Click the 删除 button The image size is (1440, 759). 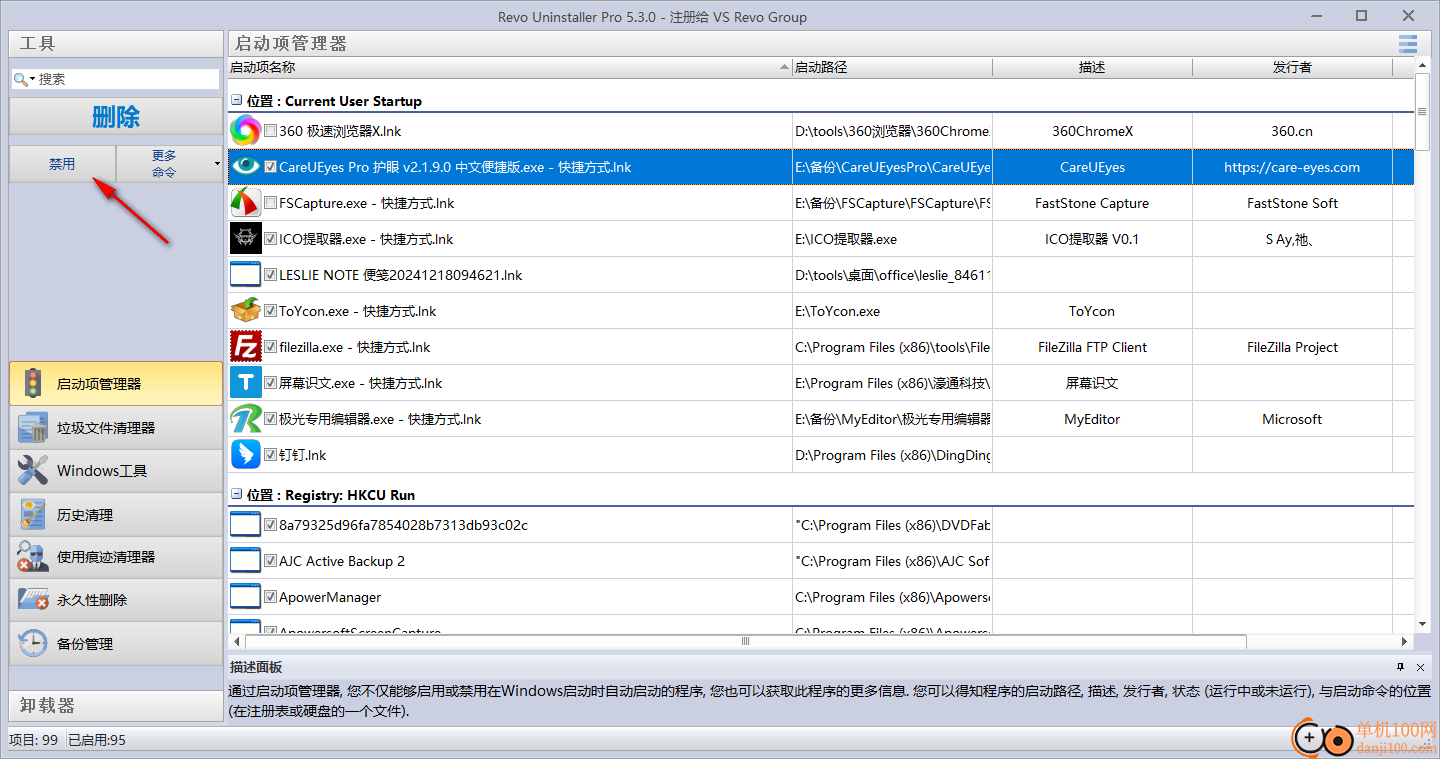115,117
